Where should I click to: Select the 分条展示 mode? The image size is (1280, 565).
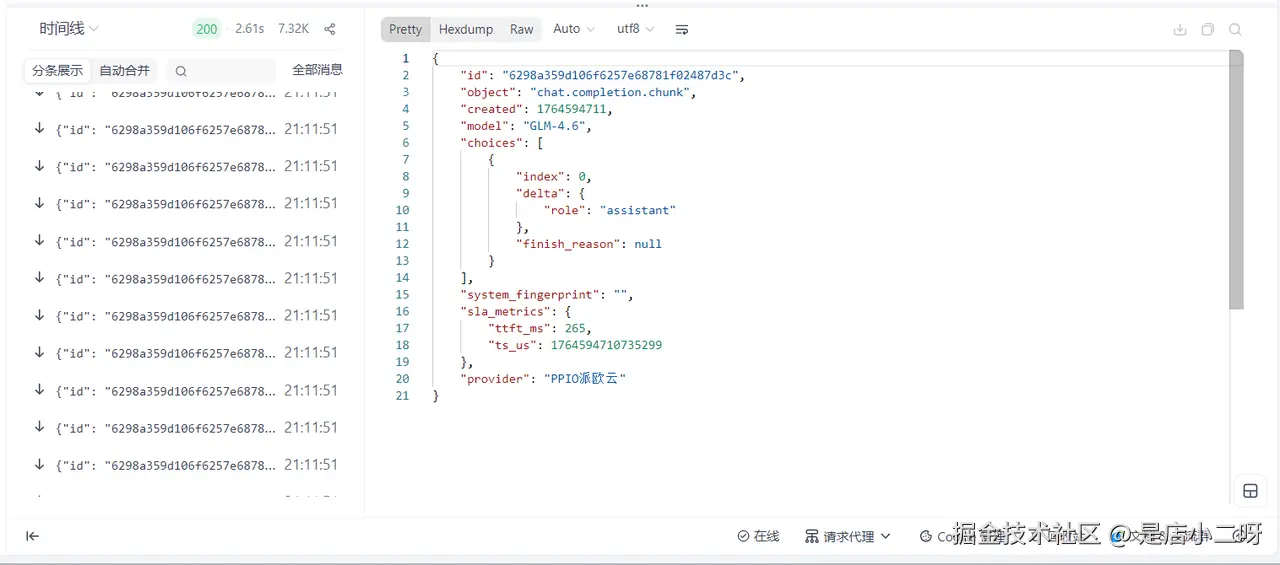tap(58, 70)
